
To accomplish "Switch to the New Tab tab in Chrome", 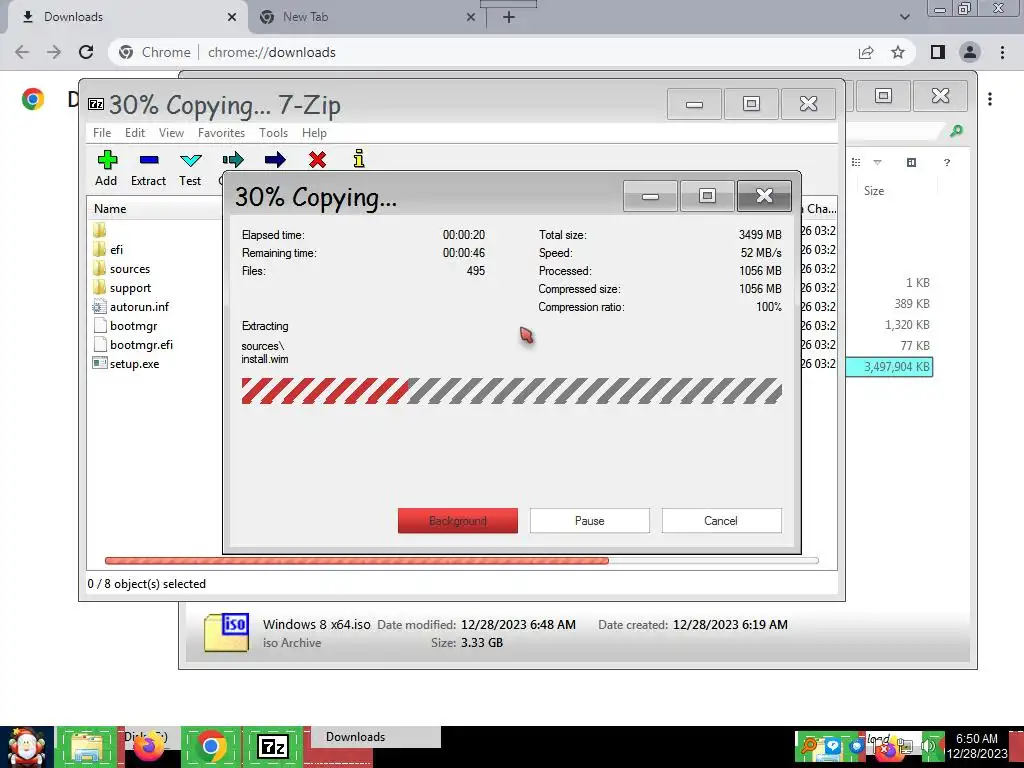I will click(x=366, y=17).
